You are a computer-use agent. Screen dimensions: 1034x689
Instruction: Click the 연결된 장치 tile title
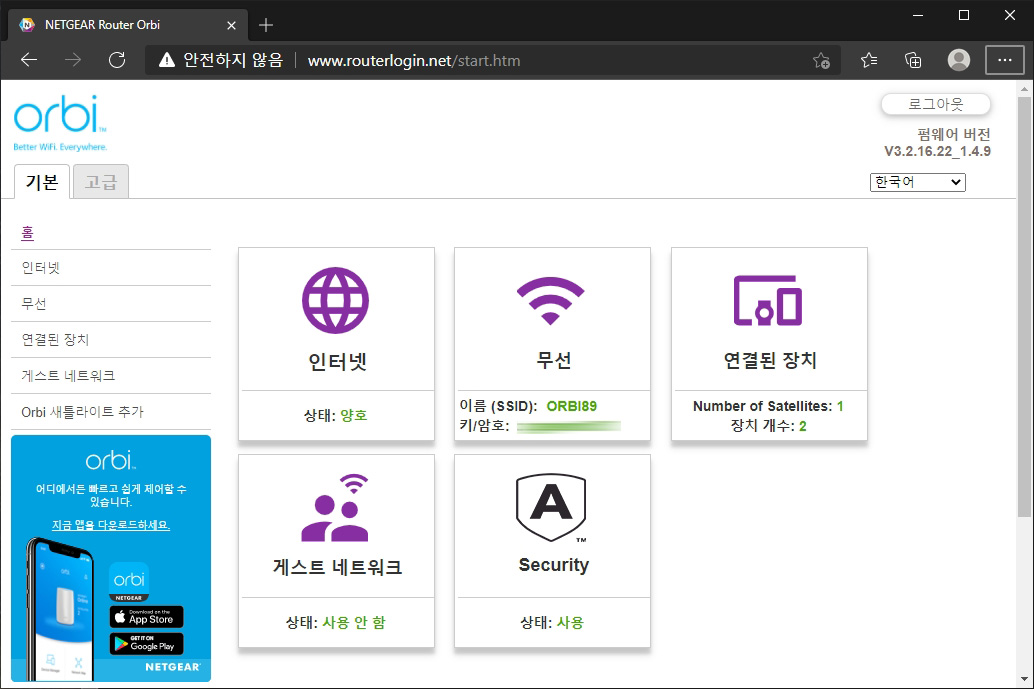[770, 360]
